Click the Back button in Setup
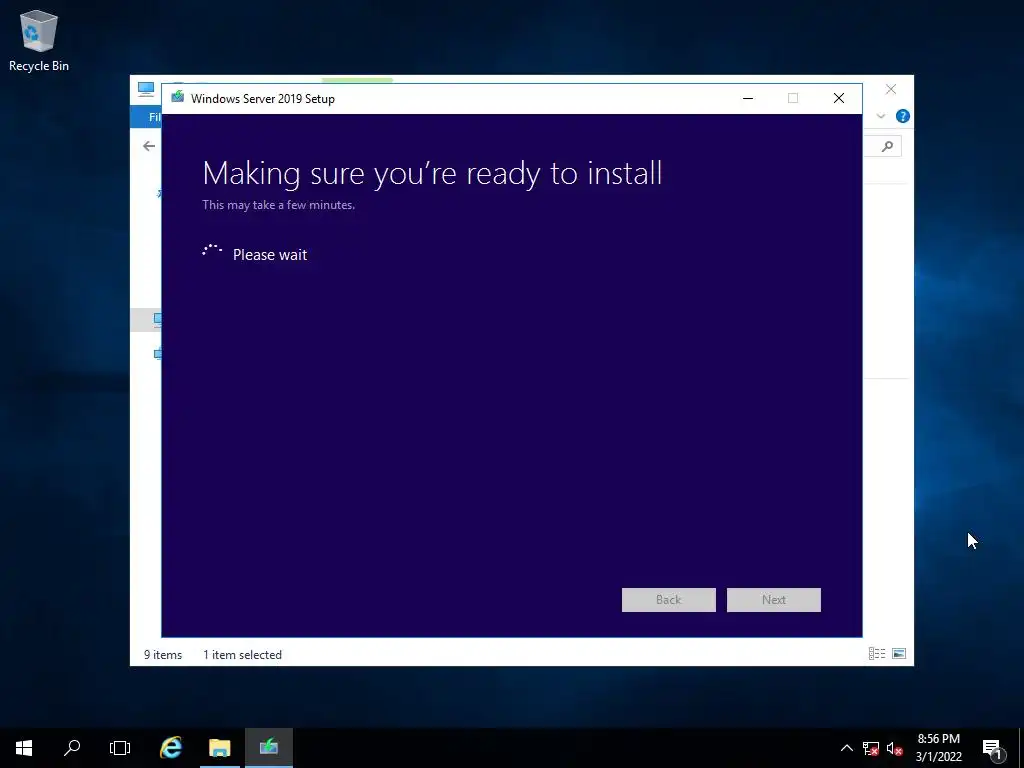Screen dimensions: 1024x768 [669, 600]
